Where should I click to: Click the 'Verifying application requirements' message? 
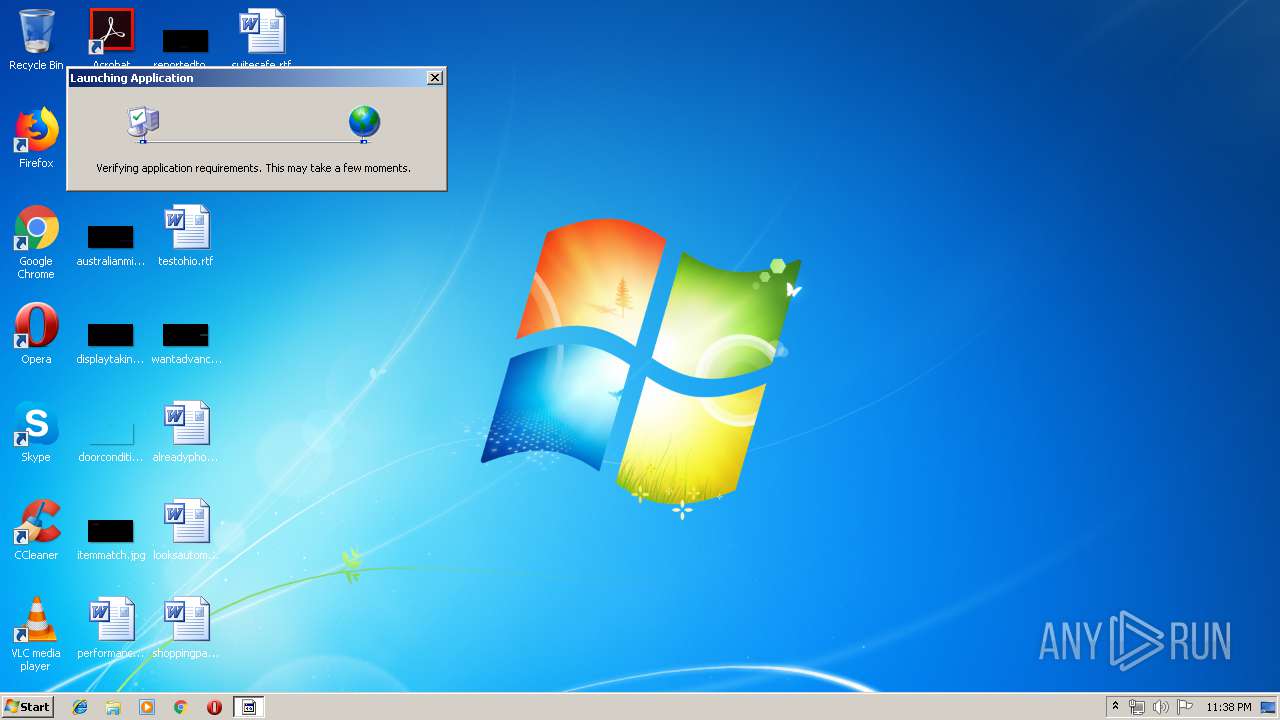pos(253,168)
